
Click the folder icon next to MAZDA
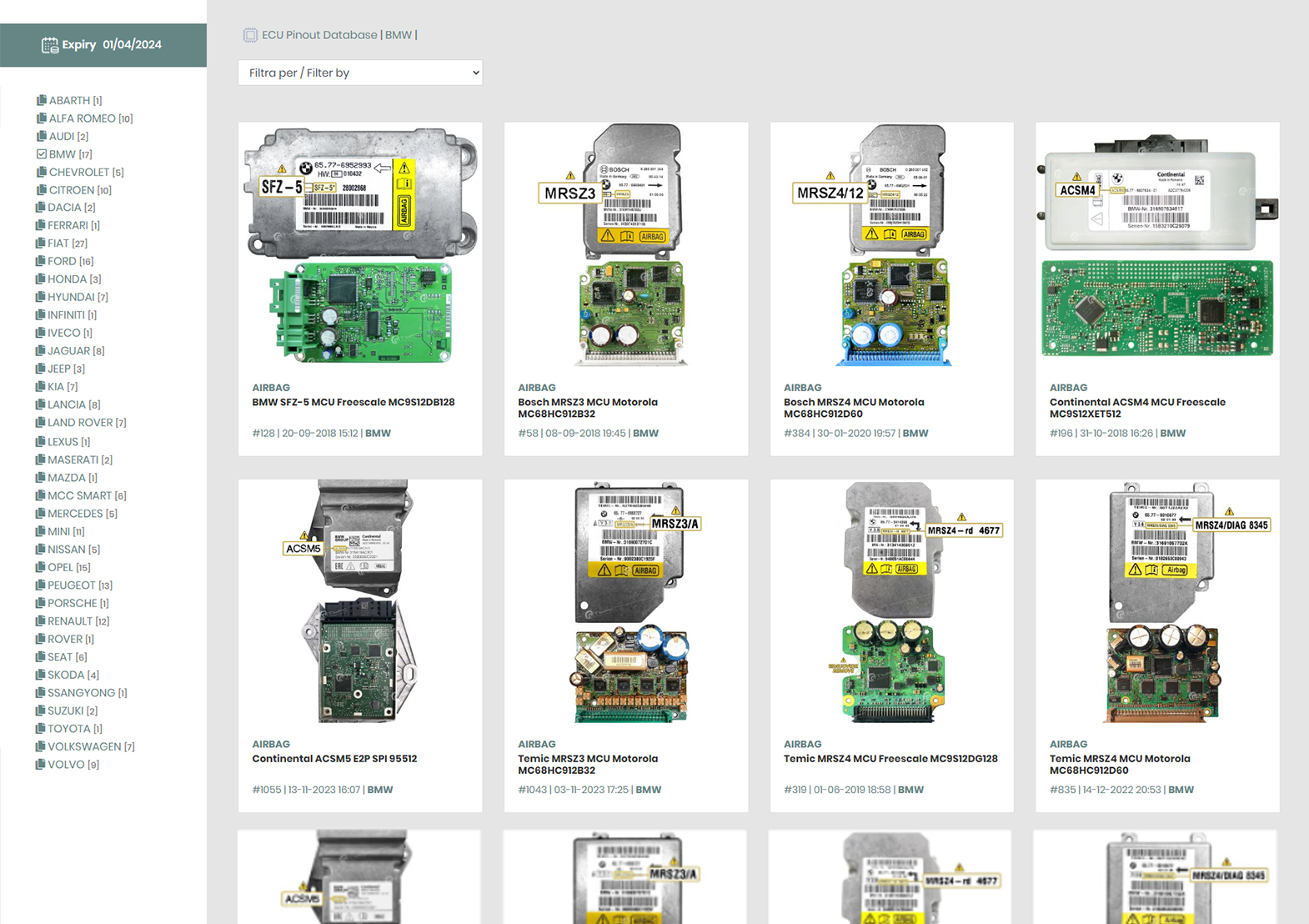point(40,478)
